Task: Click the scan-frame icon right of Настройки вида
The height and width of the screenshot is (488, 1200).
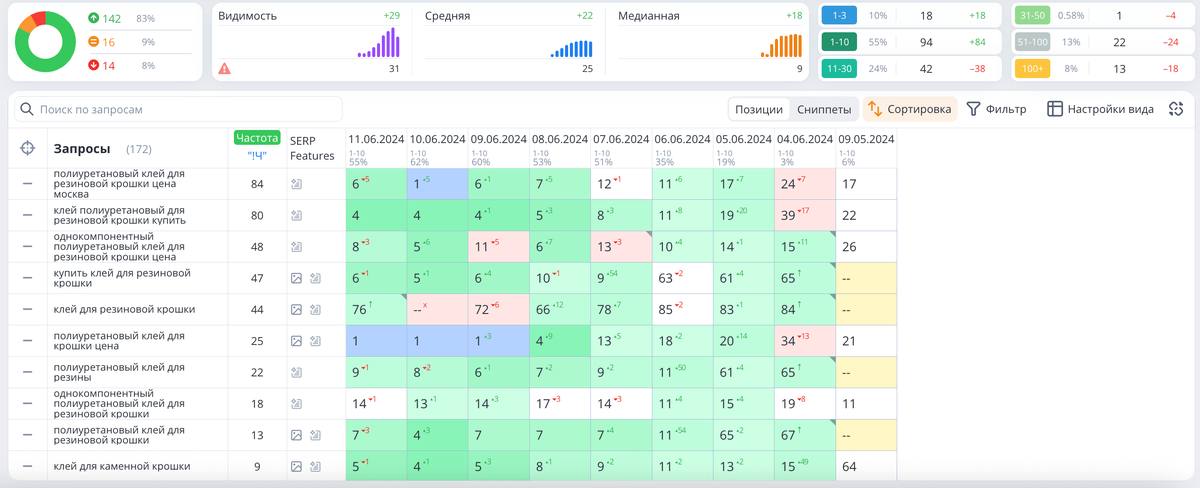Action: (1176, 109)
